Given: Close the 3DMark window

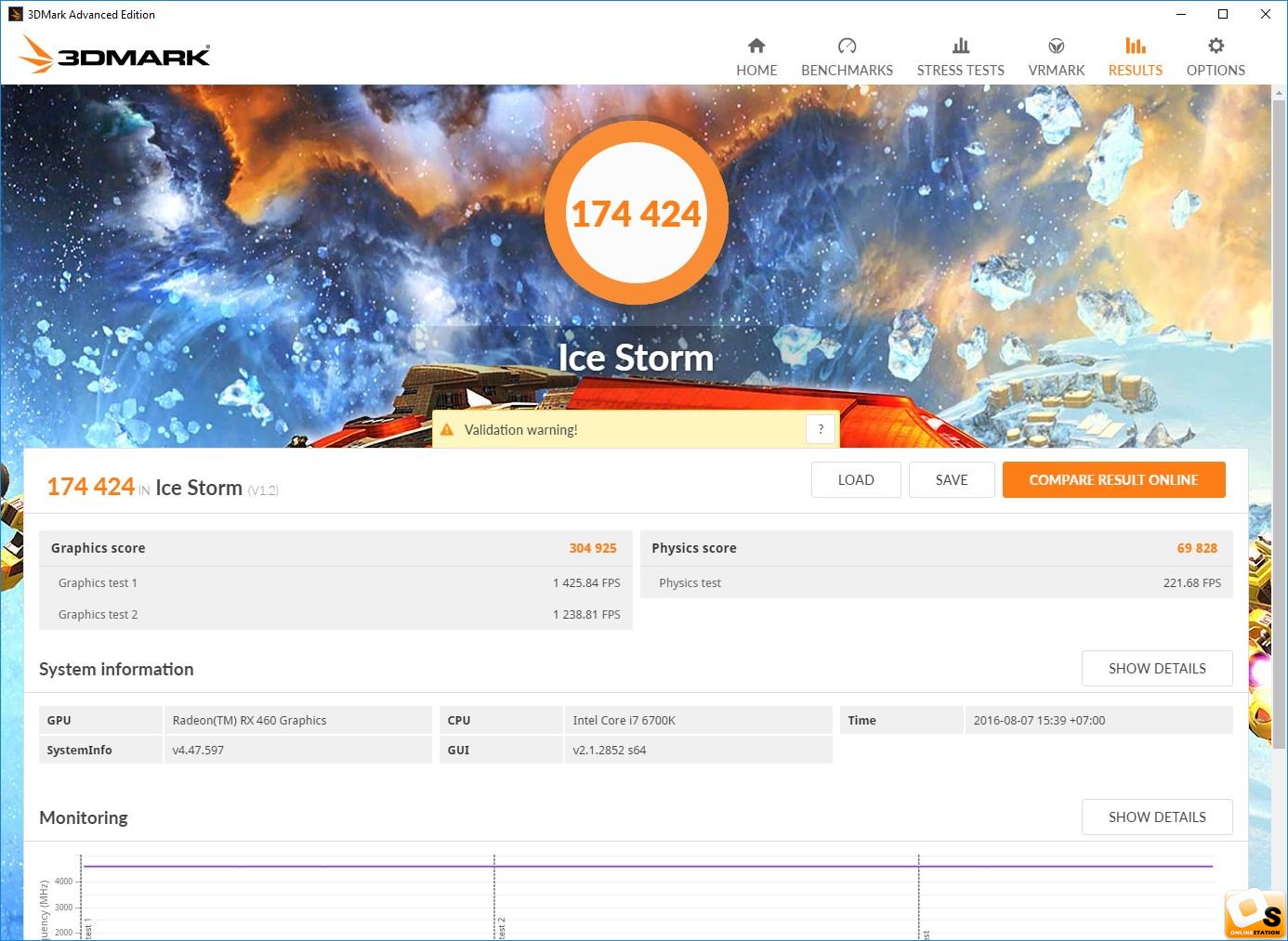Looking at the screenshot, I should coord(1266,14).
